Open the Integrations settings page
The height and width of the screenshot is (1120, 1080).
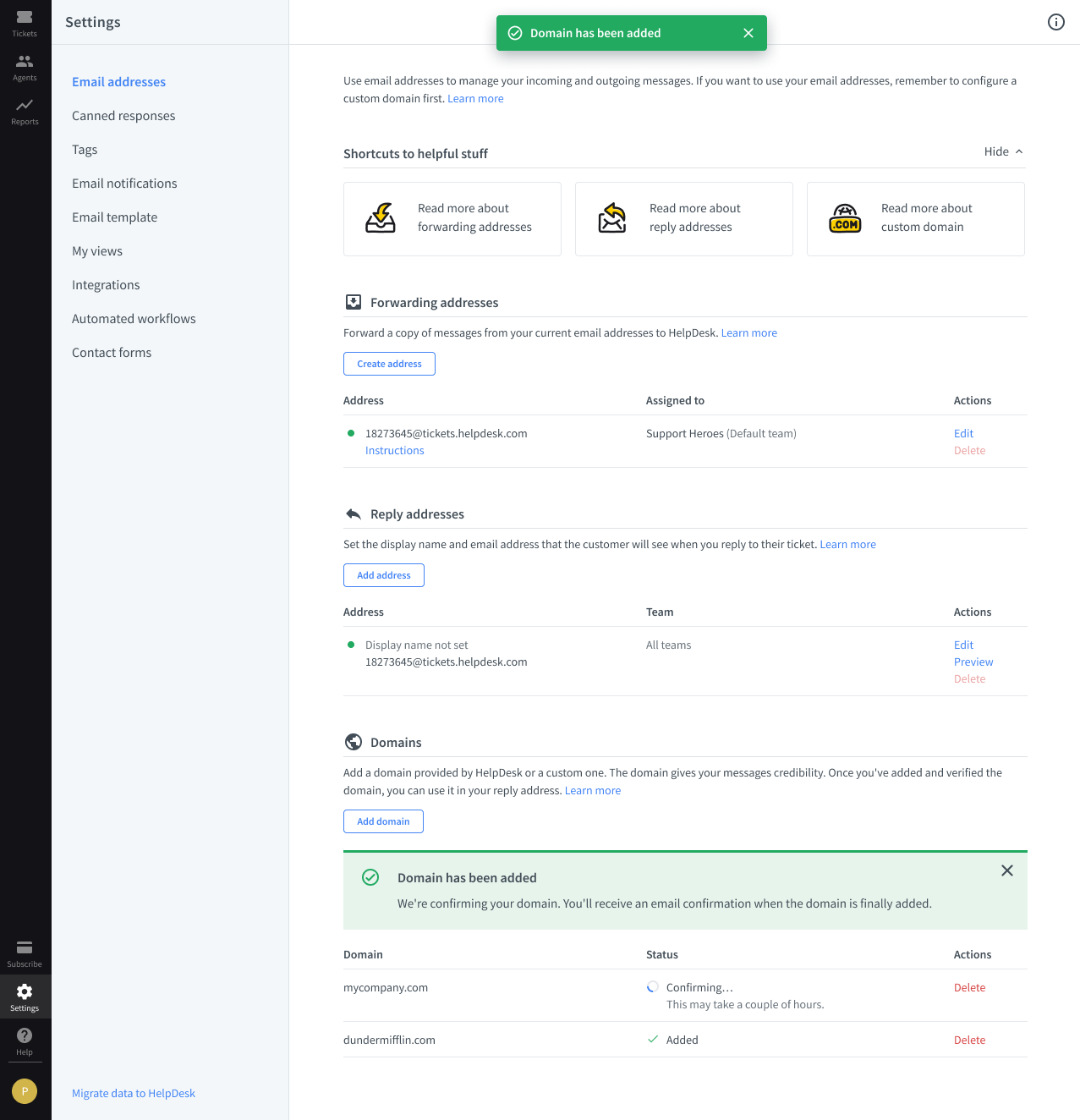tap(106, 285)
